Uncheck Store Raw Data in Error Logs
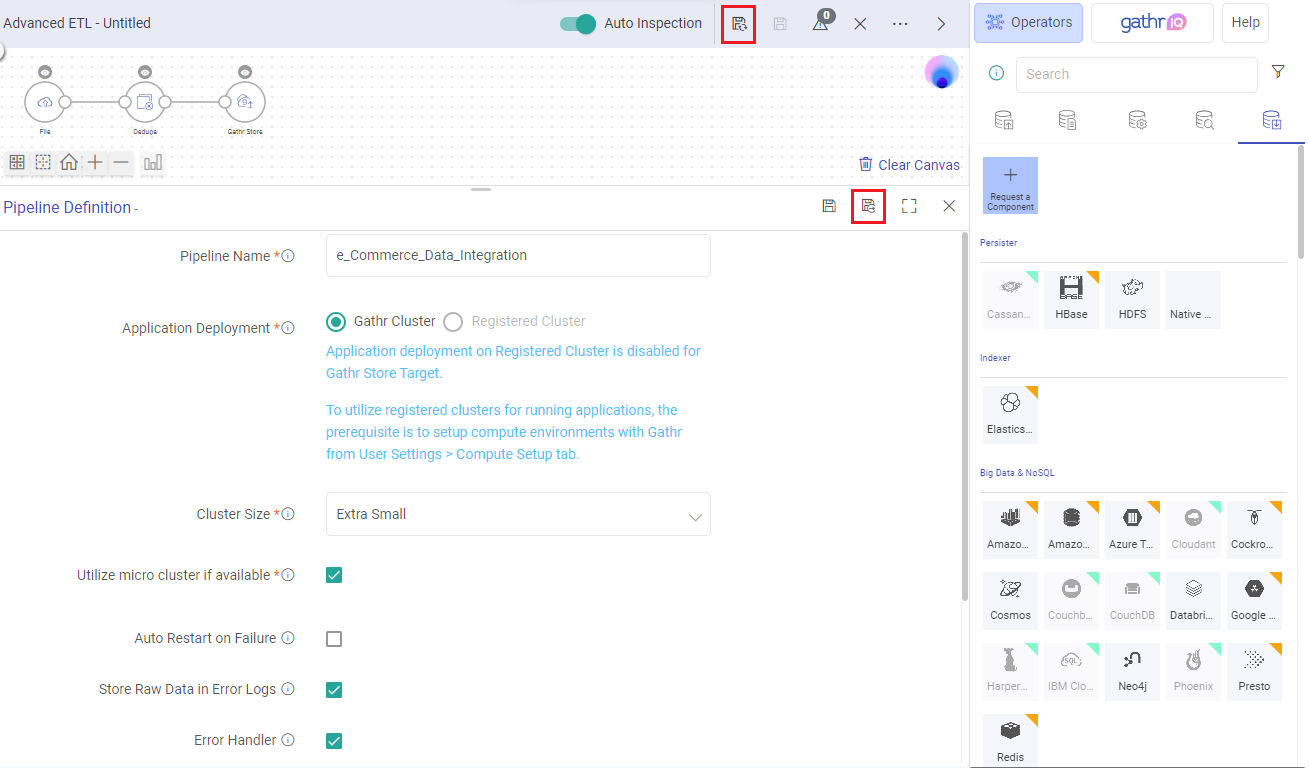Image resolution: width=1309 pixels, height=768 pixels. (x=334, y=689)
